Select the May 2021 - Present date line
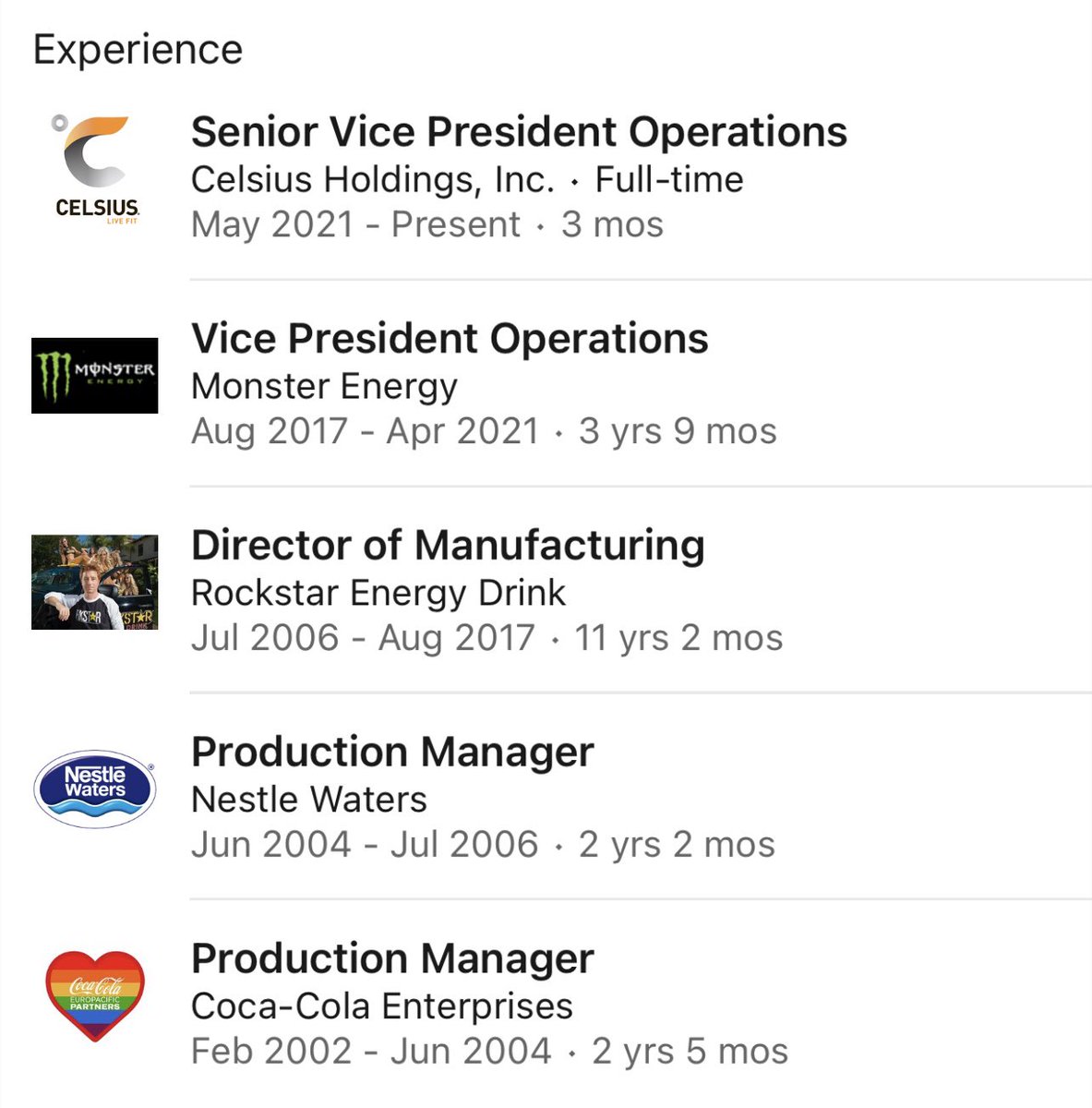 pos(427,224)
